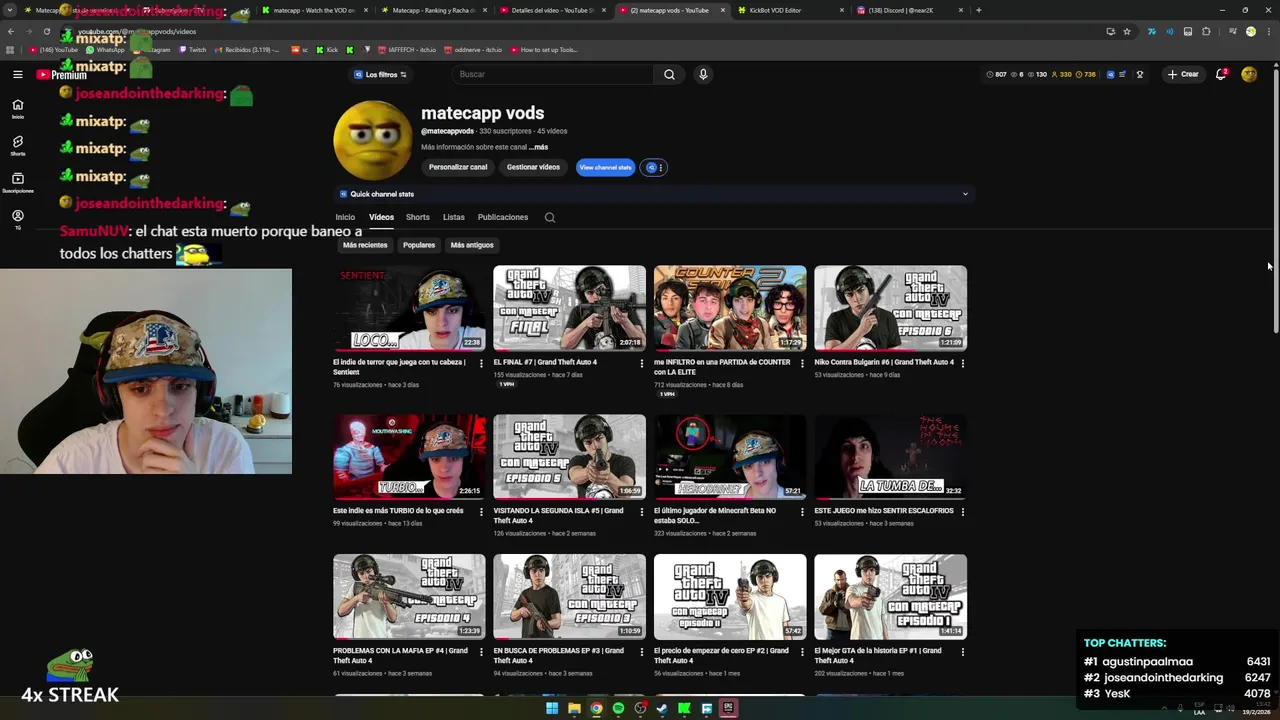Sort videos by Más antiguos
The width and height of the screenshot is (1280, 720).
[472, 245]
